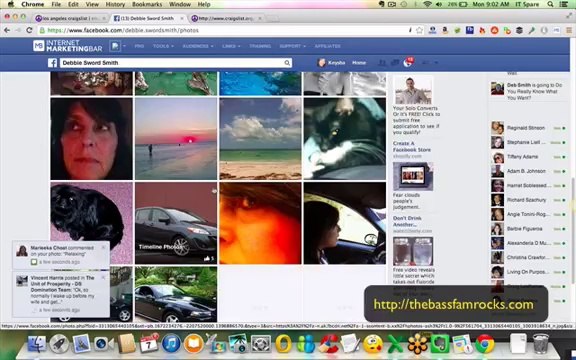
Task: Click the red Adblock-style extension icon
Action: (494, 30)
